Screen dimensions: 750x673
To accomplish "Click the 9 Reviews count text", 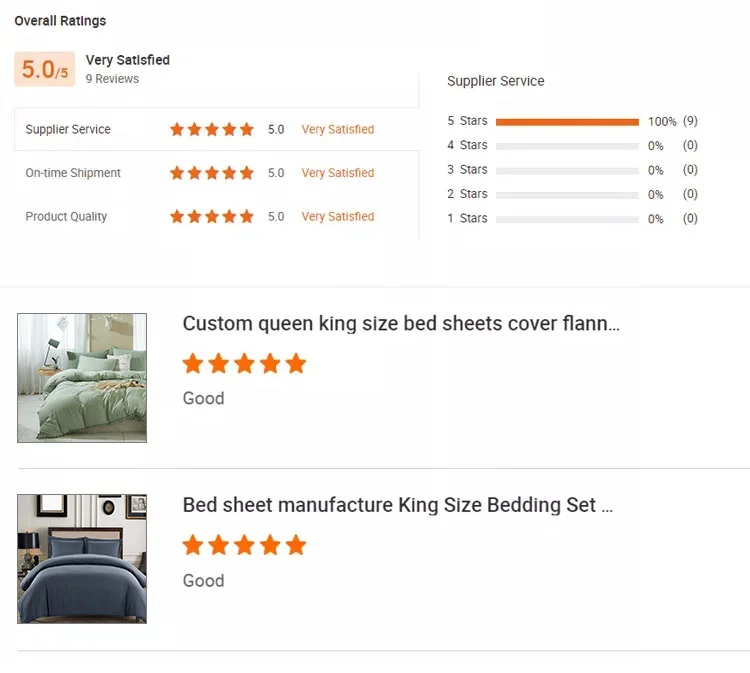I will point(112,79).
